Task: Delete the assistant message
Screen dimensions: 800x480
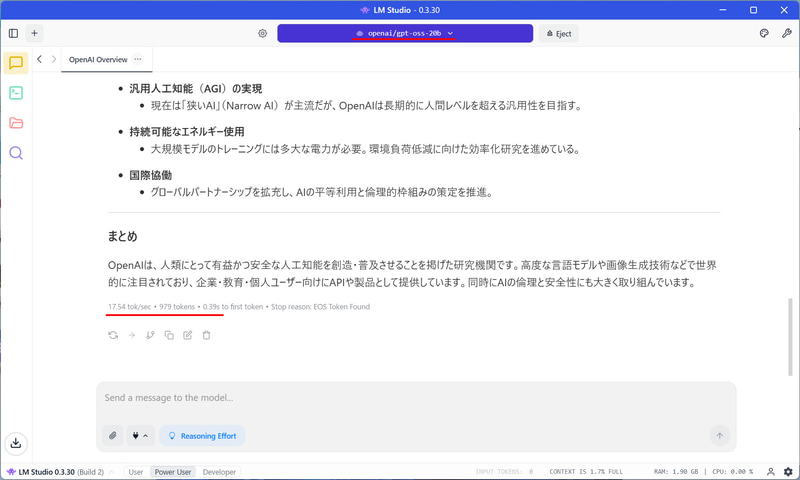Action: click(x=206, y=335)
